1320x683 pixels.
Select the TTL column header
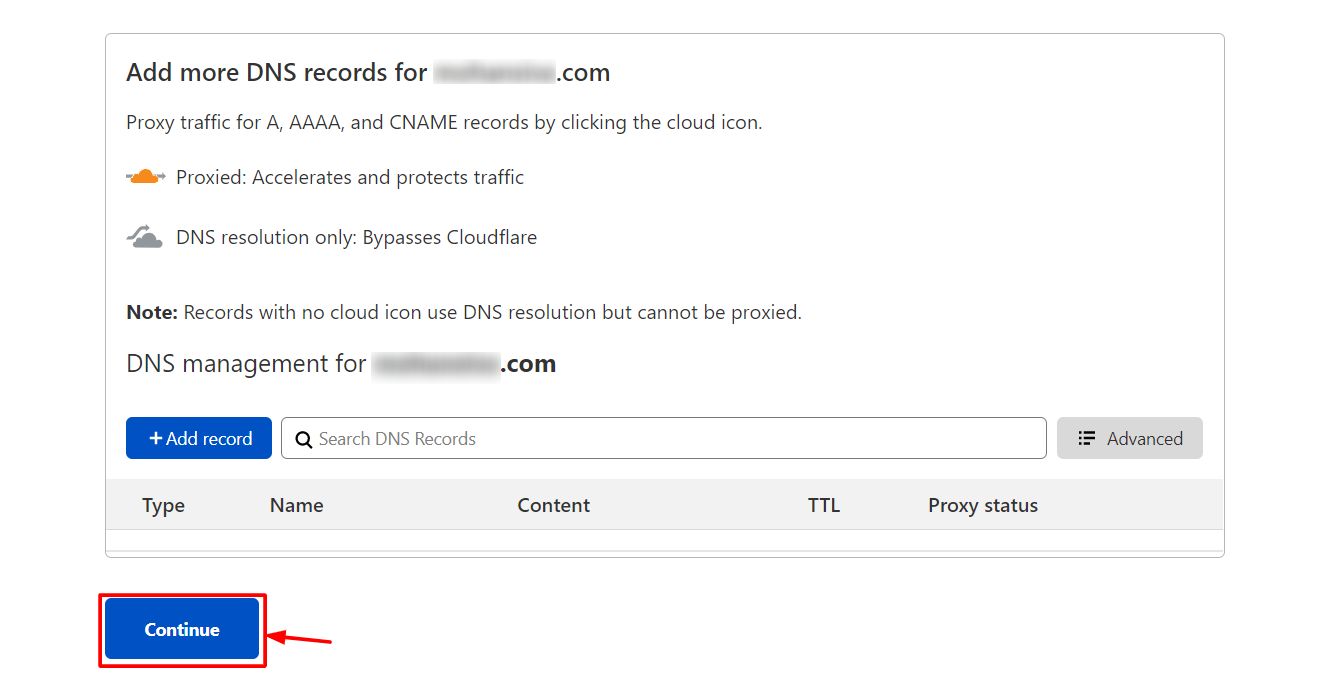(823, 505)
